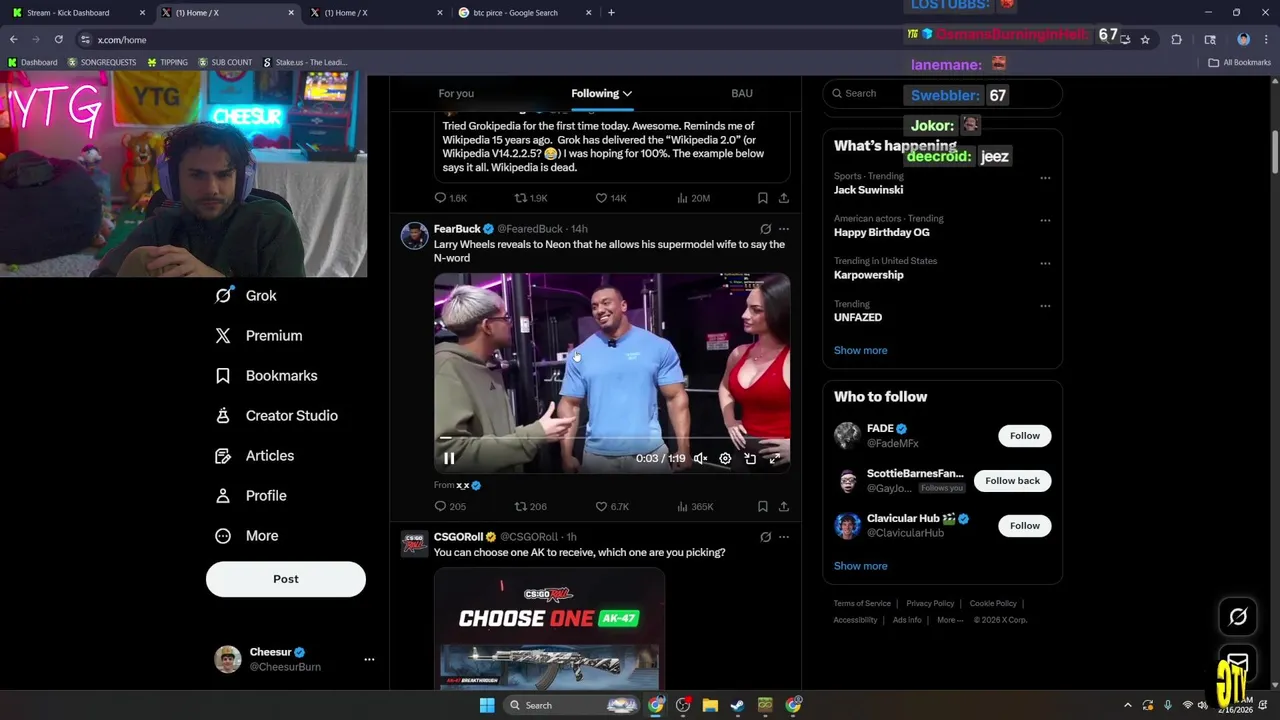Open the Privacy Policy link
The width and height of the screenshot is (1280, 720).
(930, 603)
